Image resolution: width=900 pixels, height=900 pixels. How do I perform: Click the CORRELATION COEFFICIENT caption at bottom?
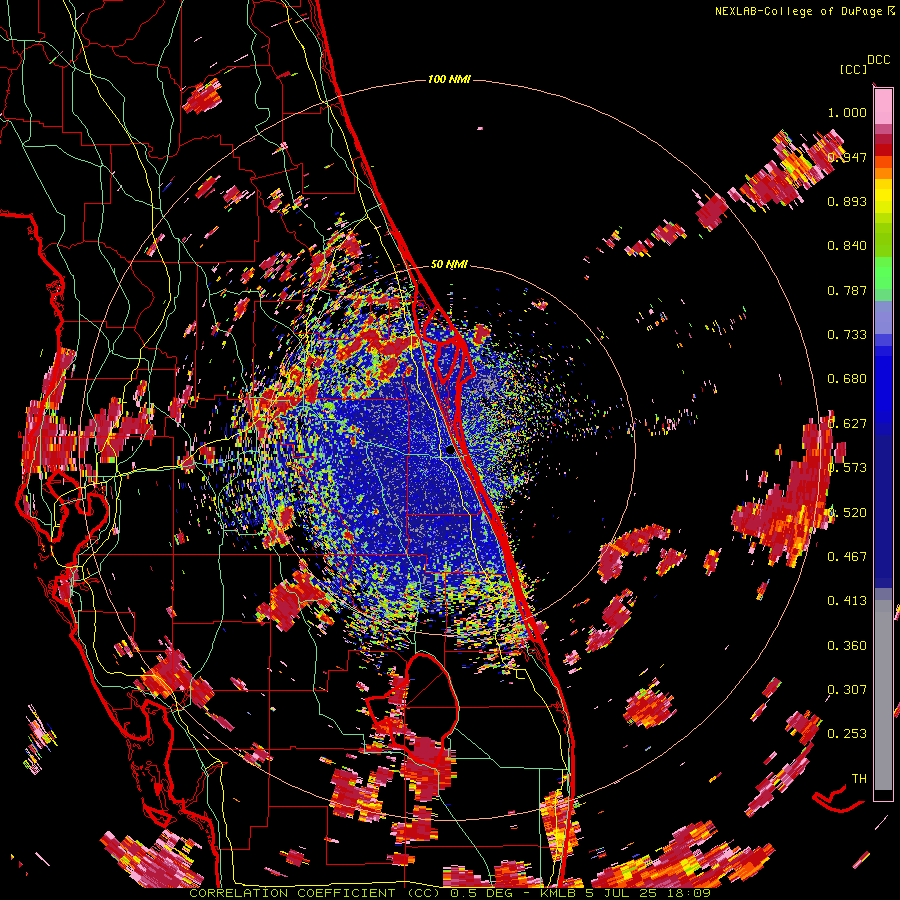click(x=450, y=893)
